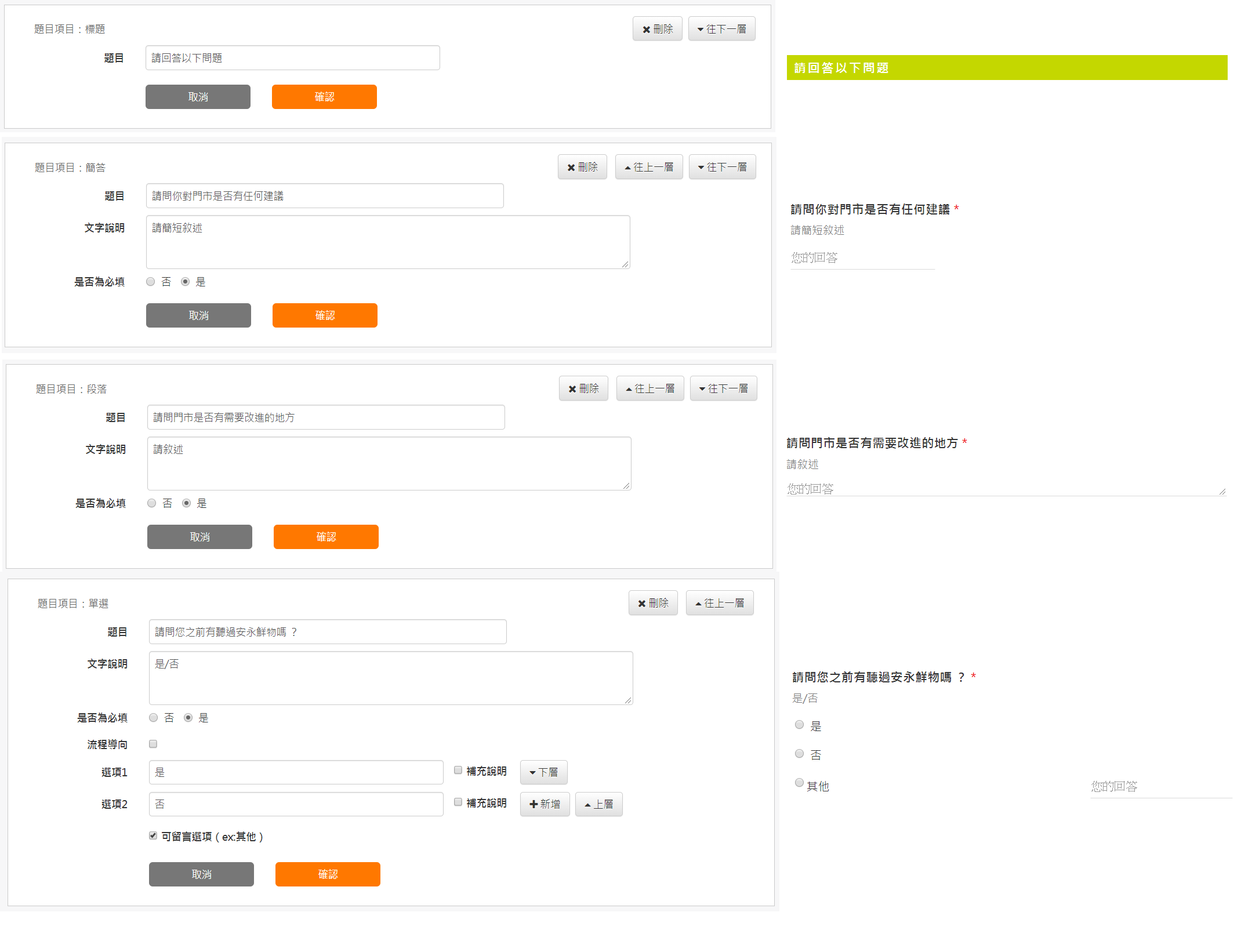Set 簡答 required option to 否
This screenshot has height=952, width=1241.
(151, 282)
